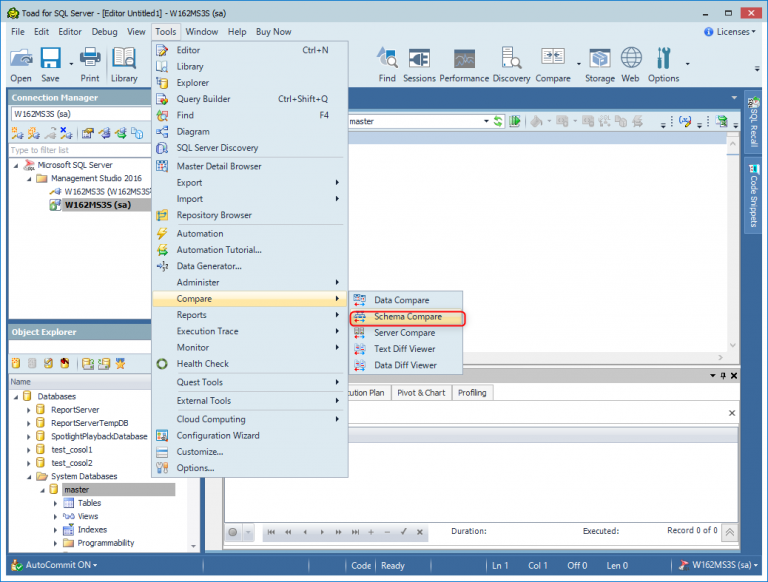Open the connection dropdown in status bar
This screenshot has height=582, width=768.
717,566
